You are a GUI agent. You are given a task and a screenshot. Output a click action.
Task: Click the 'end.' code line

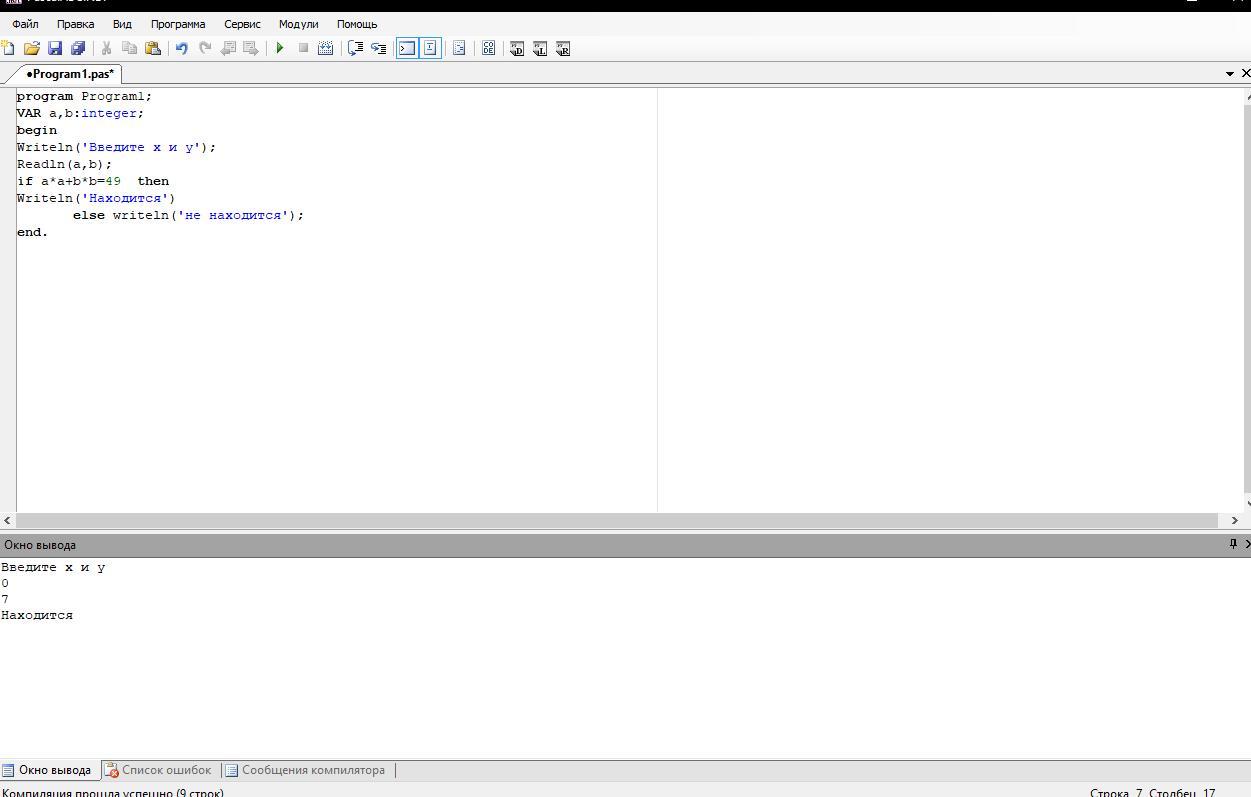click(x=33, y=232)
